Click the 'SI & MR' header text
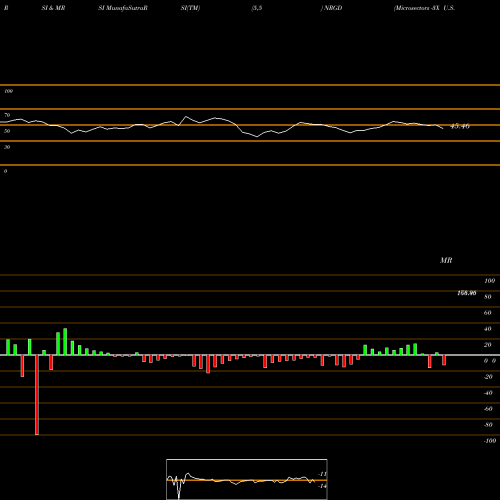The height and width of the screenshot is (500, 500). coord(53,8)
